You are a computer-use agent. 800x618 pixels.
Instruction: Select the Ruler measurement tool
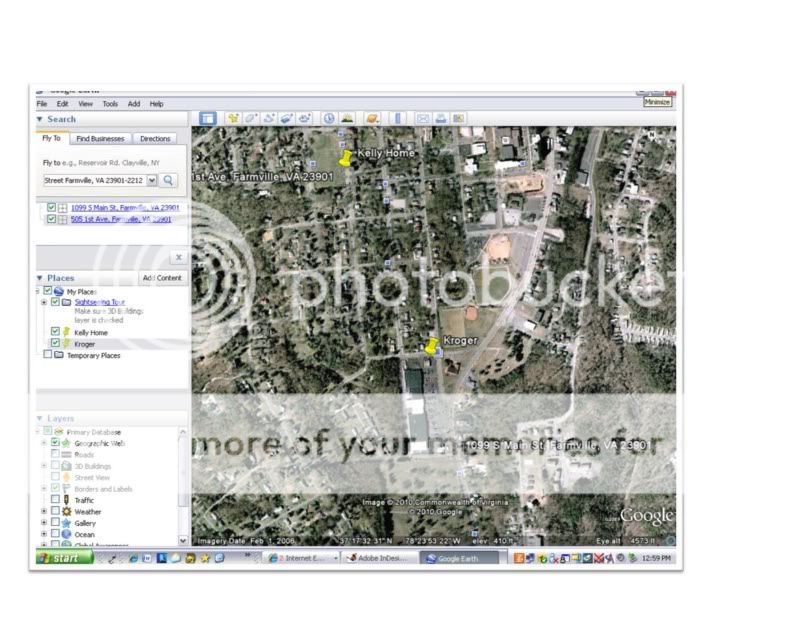(x=397, y=118)
